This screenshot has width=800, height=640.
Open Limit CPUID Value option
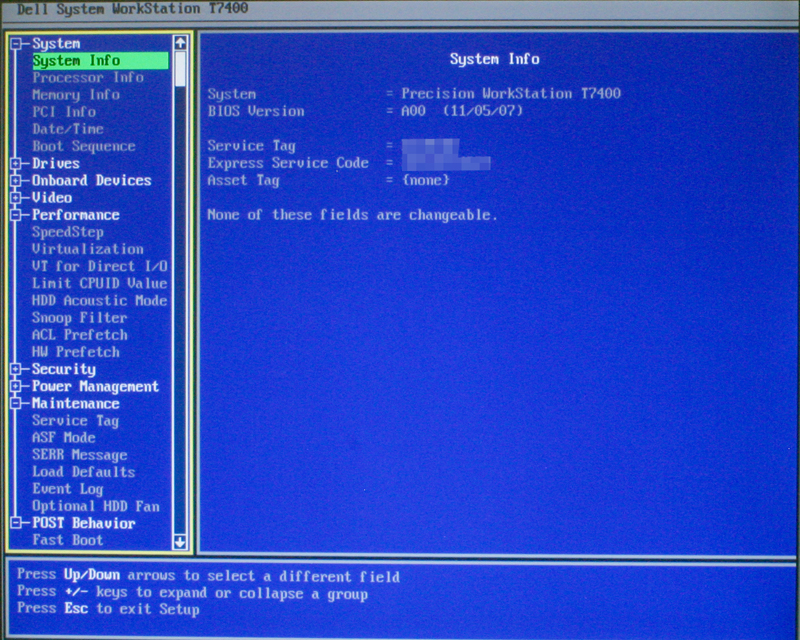coord(100,283)
